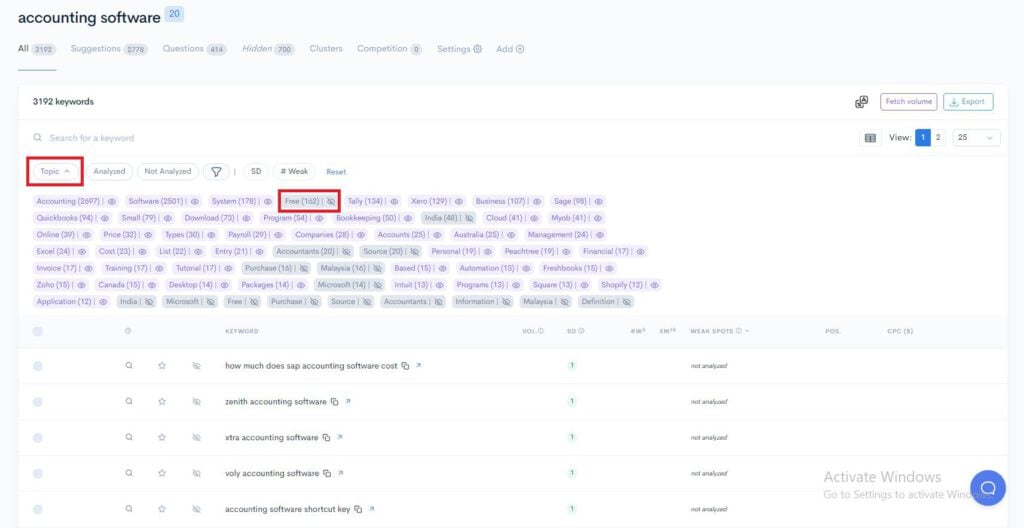Select view page 2

(938, 138)
